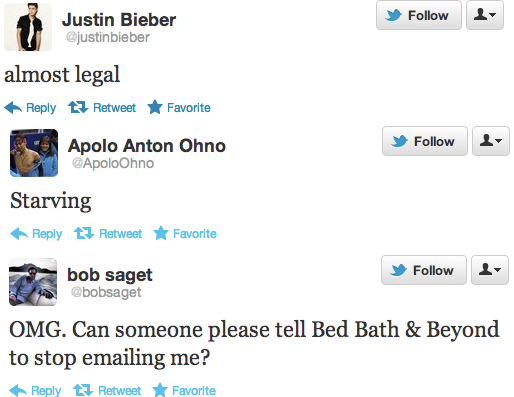514x397 pixels.
Task: Click the favorite star under bob saget's tweet
Action: point(160,390)
